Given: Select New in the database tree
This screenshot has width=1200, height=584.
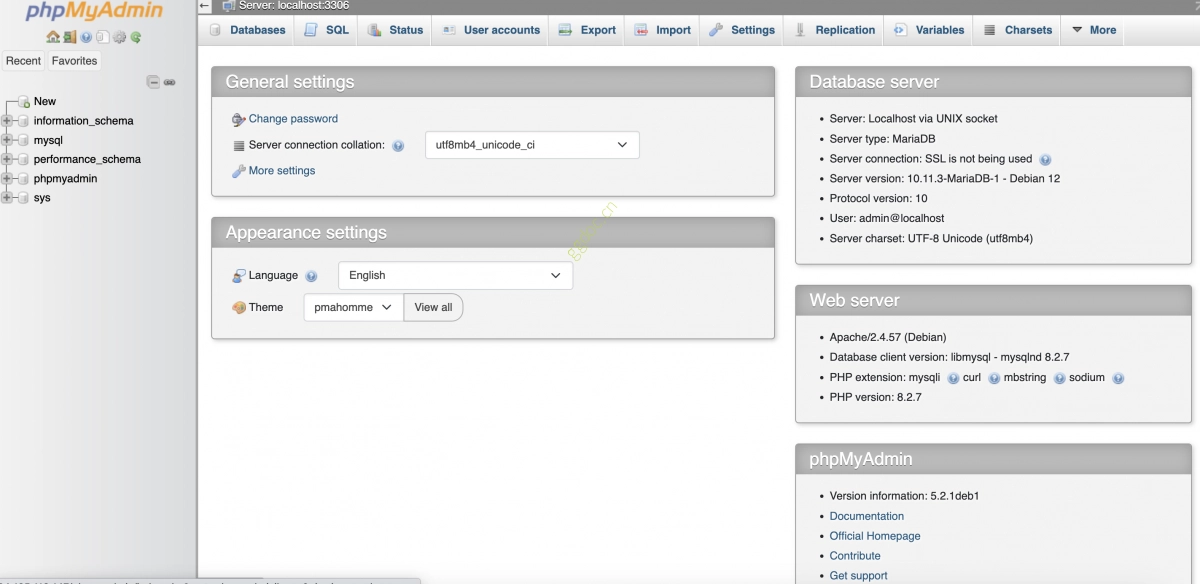Looking at the screenshot, I should coord(45,102).
